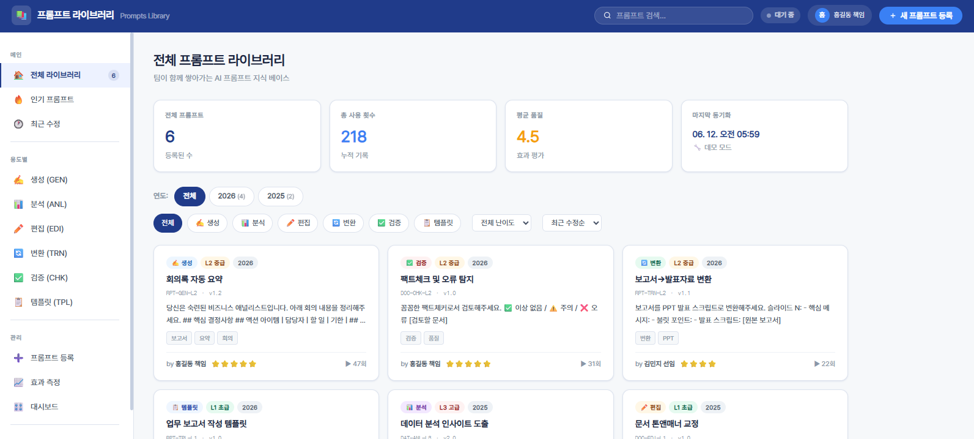Open 최근 수정 in the sidebar
The width and height of the screenshot is (974, 439).
[65, 124]
